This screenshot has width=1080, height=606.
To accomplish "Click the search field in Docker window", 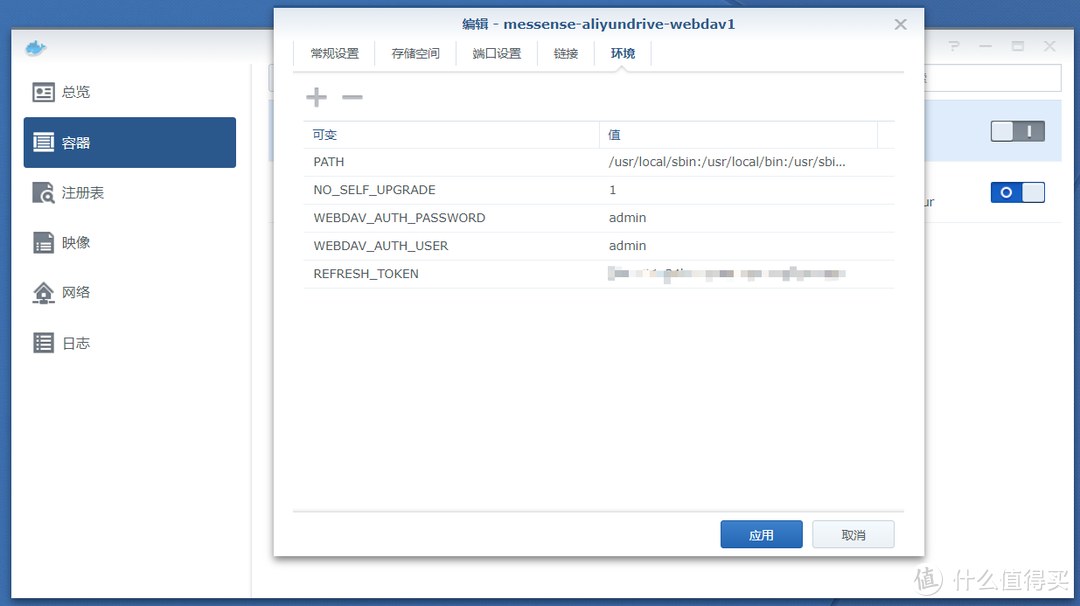I will (992, 78).
